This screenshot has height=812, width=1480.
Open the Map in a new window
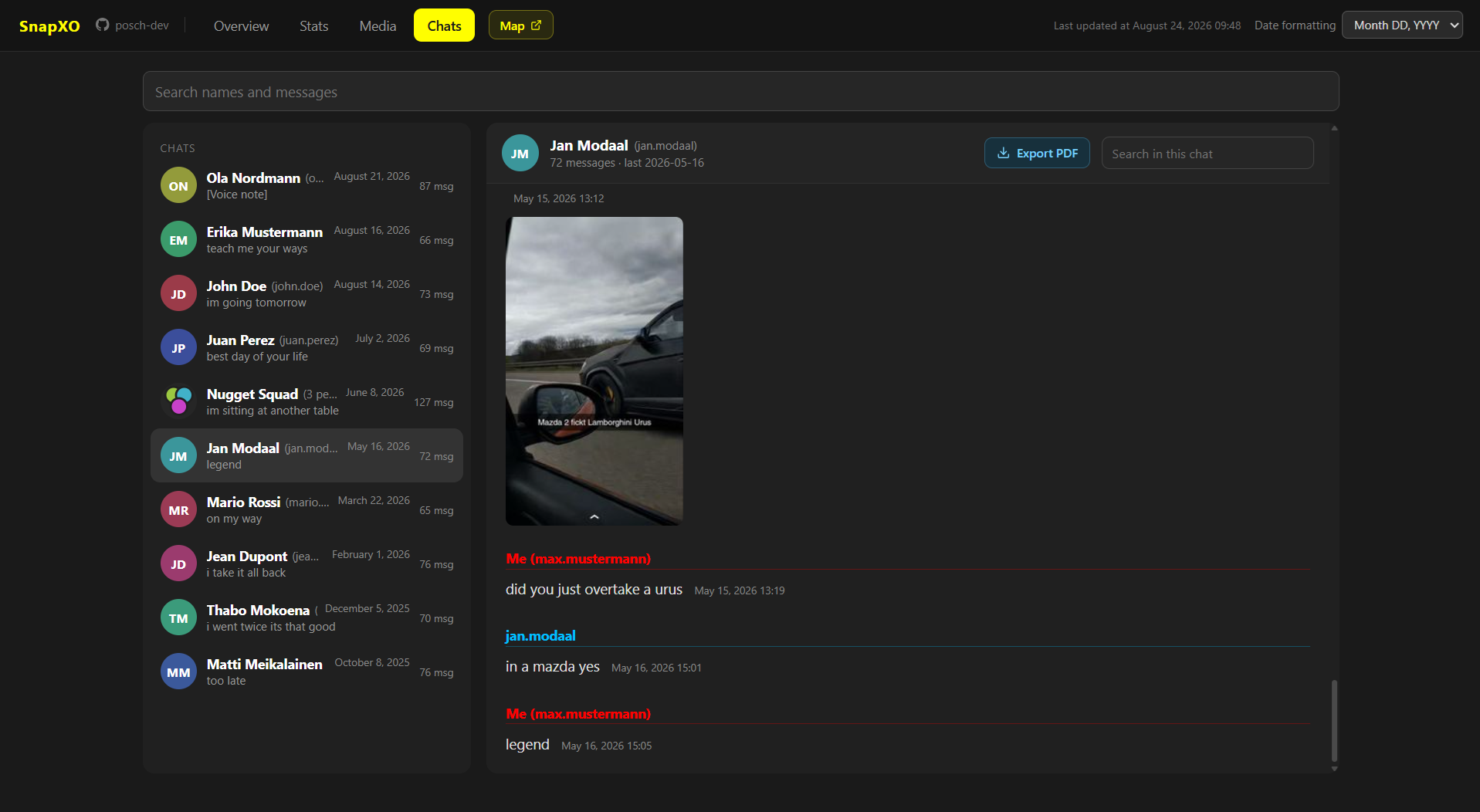[520, 25]
